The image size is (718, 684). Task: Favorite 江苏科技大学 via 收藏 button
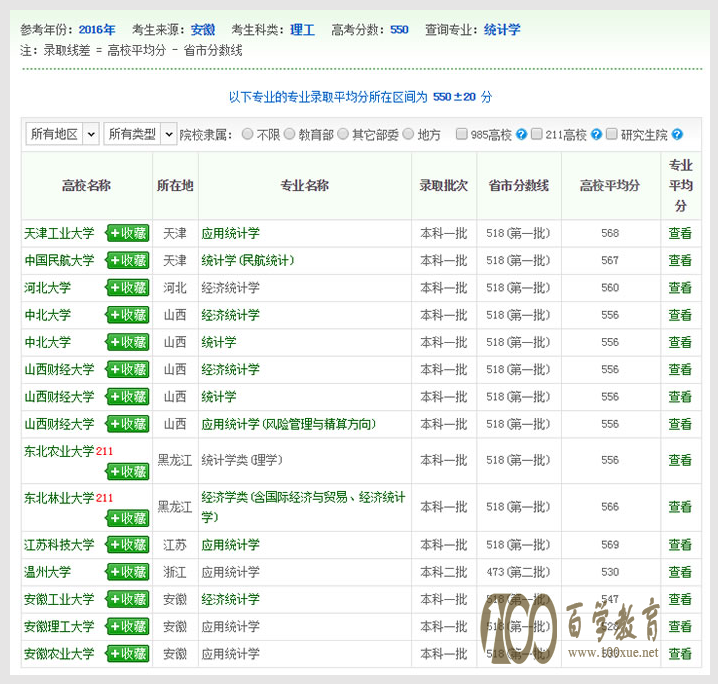pyautogui.click(x=128, y=544)
